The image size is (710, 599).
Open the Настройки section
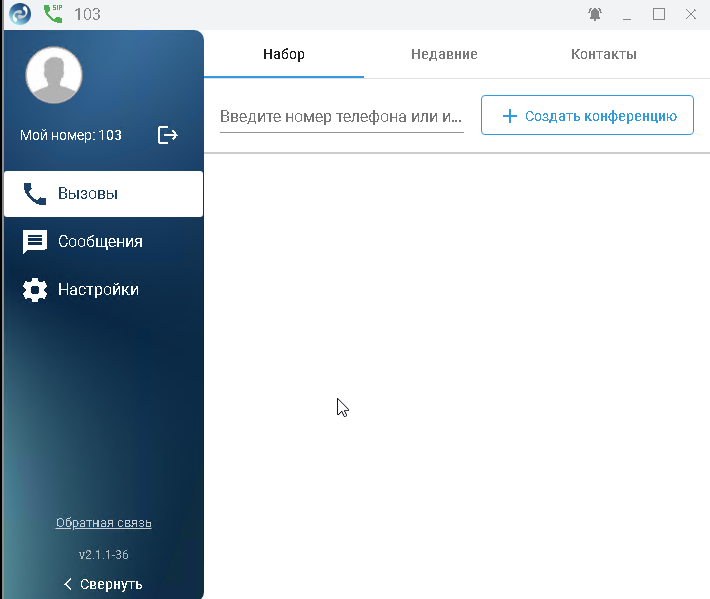[103, 290]
